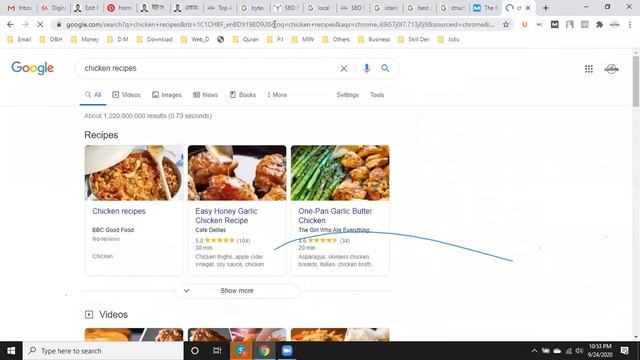The width and height of the screenshot is (640, 360).
Task: Open the Windows notification center
Action: [624, 351]
